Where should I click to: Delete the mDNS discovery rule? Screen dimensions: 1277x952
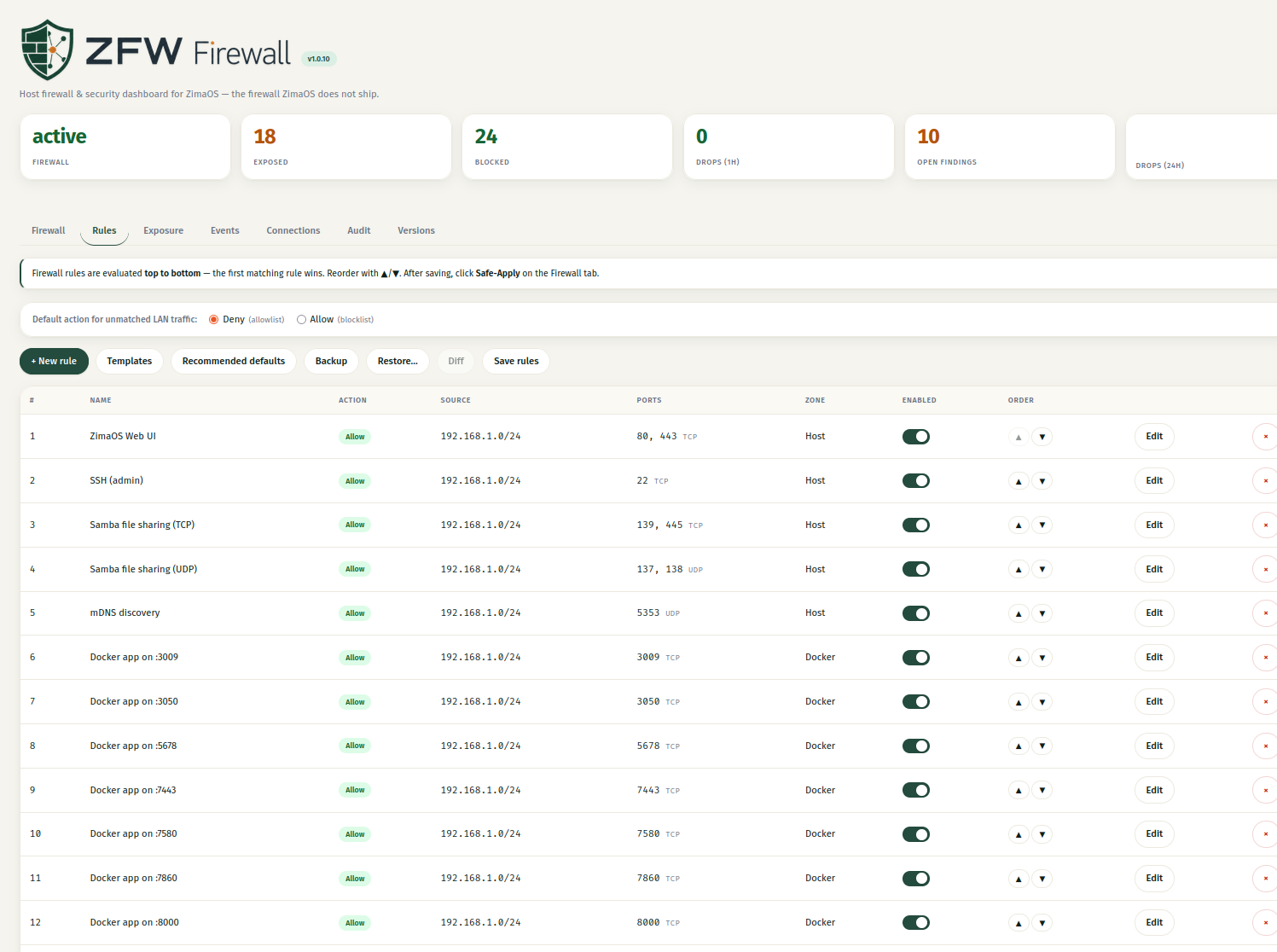[1265, 613]
